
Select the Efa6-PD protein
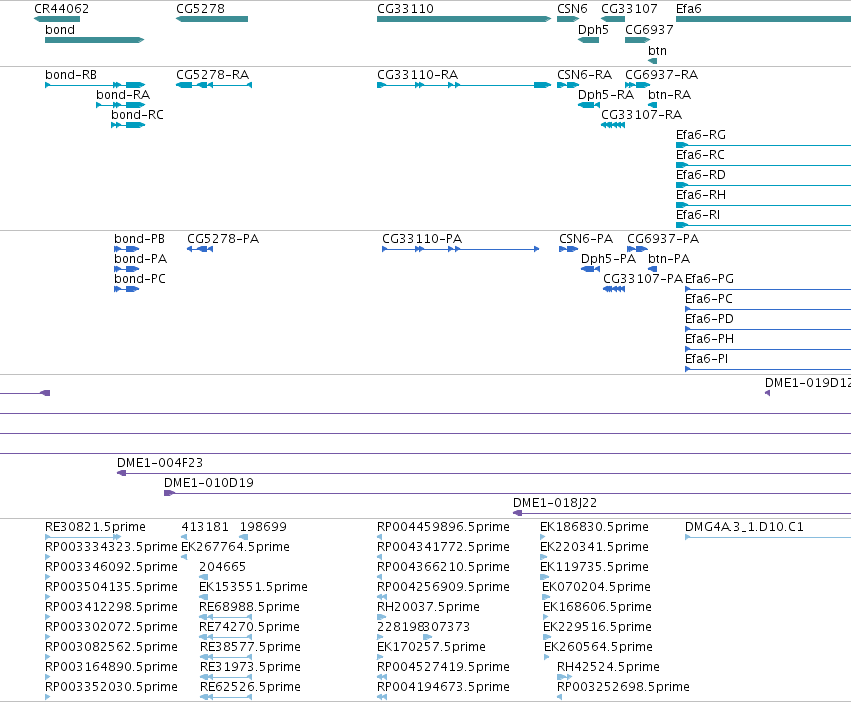768,329
